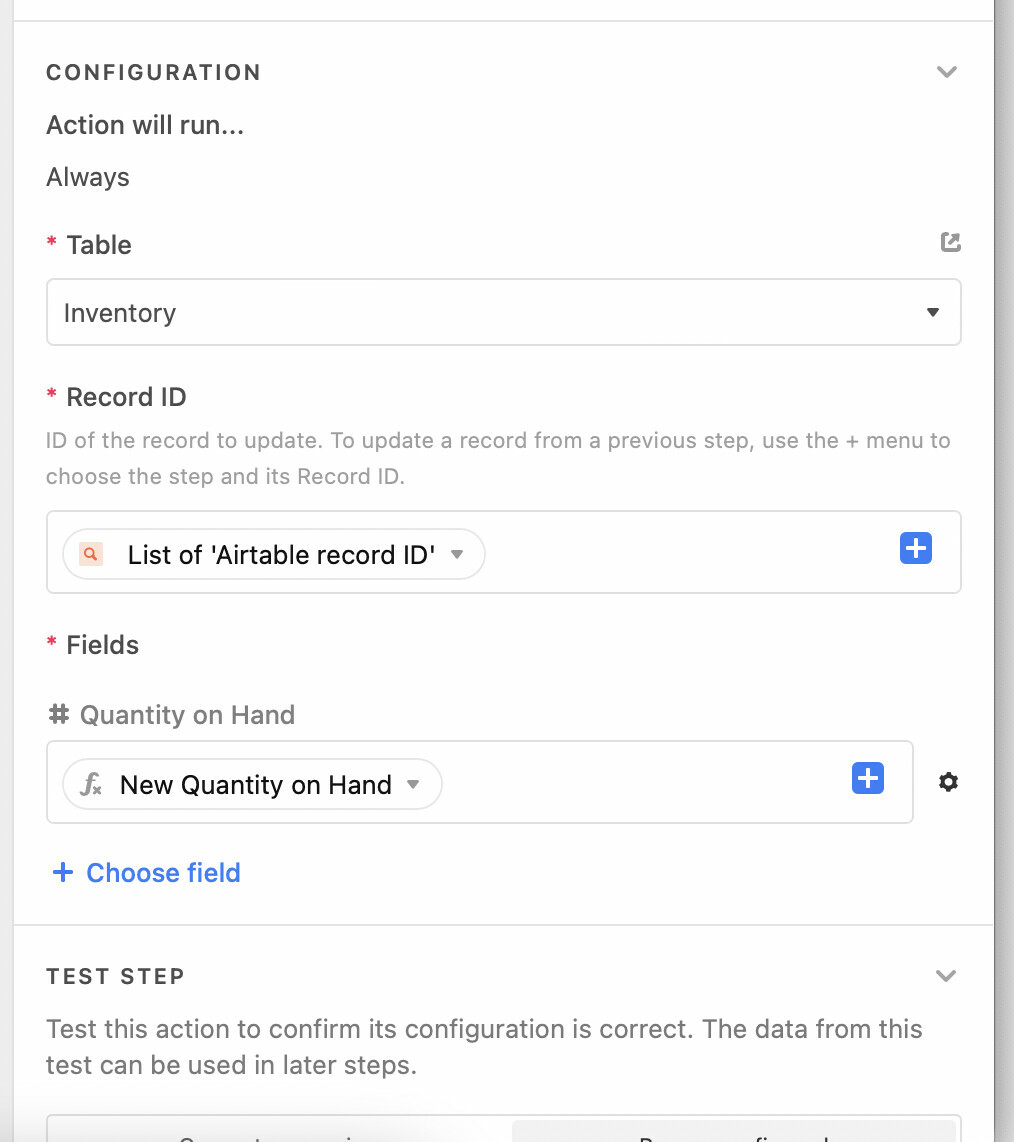Click blue plus button in Record ID field
The image size is (1014, 1142).
click(916, 548)
